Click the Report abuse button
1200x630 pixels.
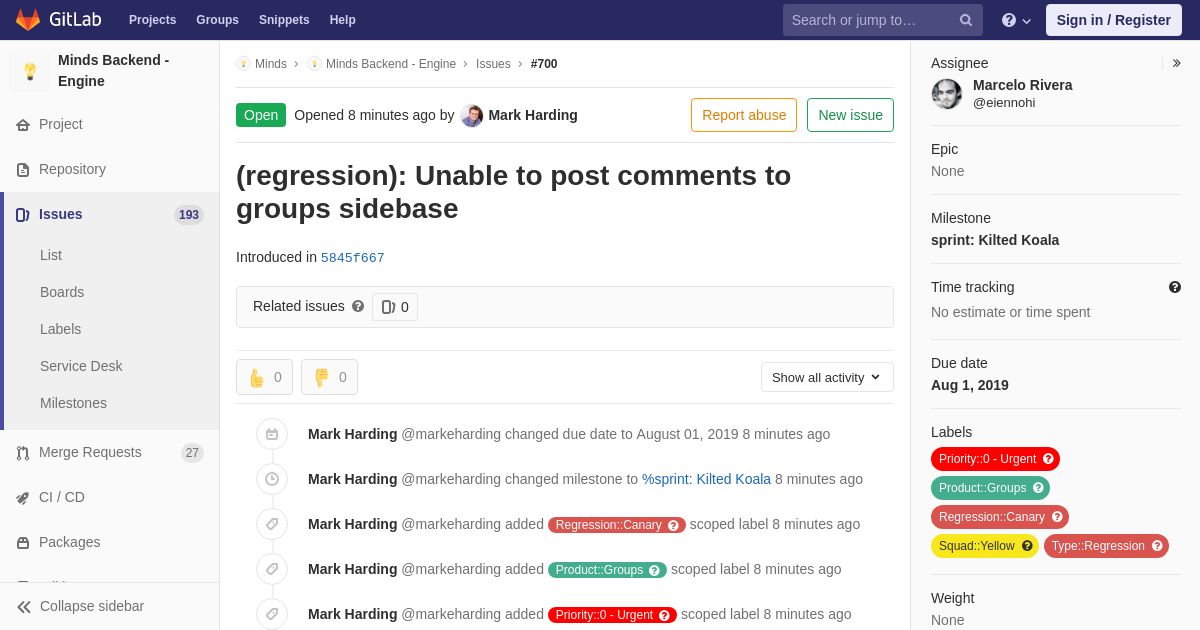[744, 115]
